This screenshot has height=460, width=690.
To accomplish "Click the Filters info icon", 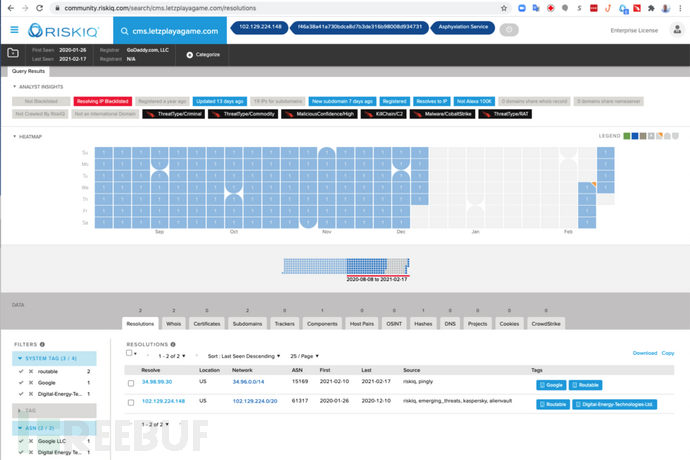I will 42,344.
